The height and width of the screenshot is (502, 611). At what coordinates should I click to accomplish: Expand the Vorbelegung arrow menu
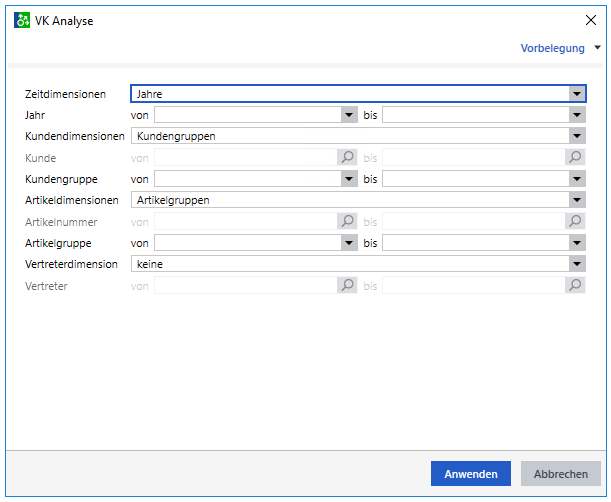[597, 48]
